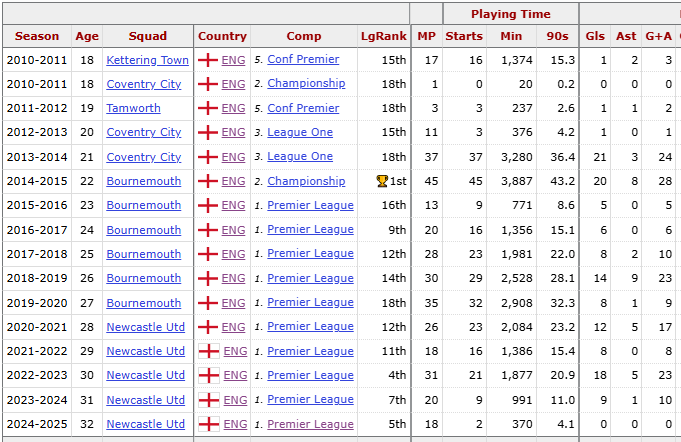
Task: Select minutes value 2,908
Action: 517,303
